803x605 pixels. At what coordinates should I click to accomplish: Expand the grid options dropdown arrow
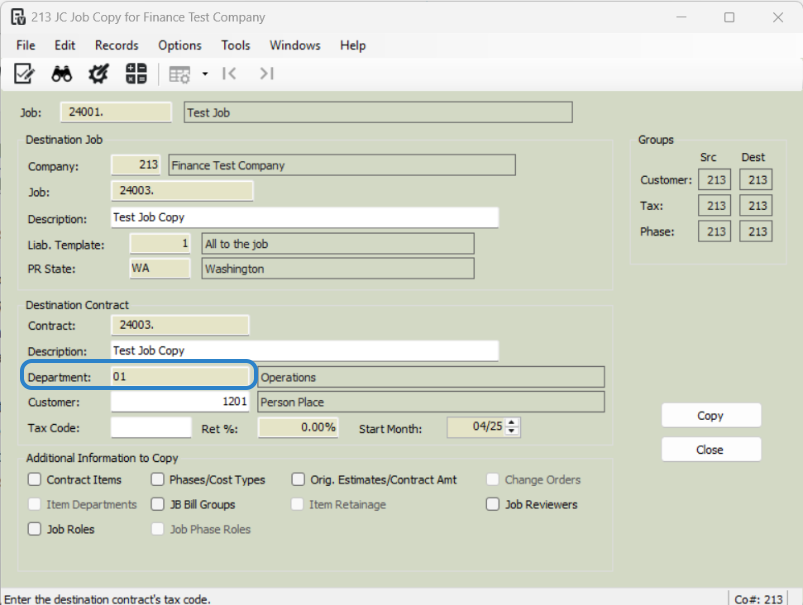click(205, 74)
